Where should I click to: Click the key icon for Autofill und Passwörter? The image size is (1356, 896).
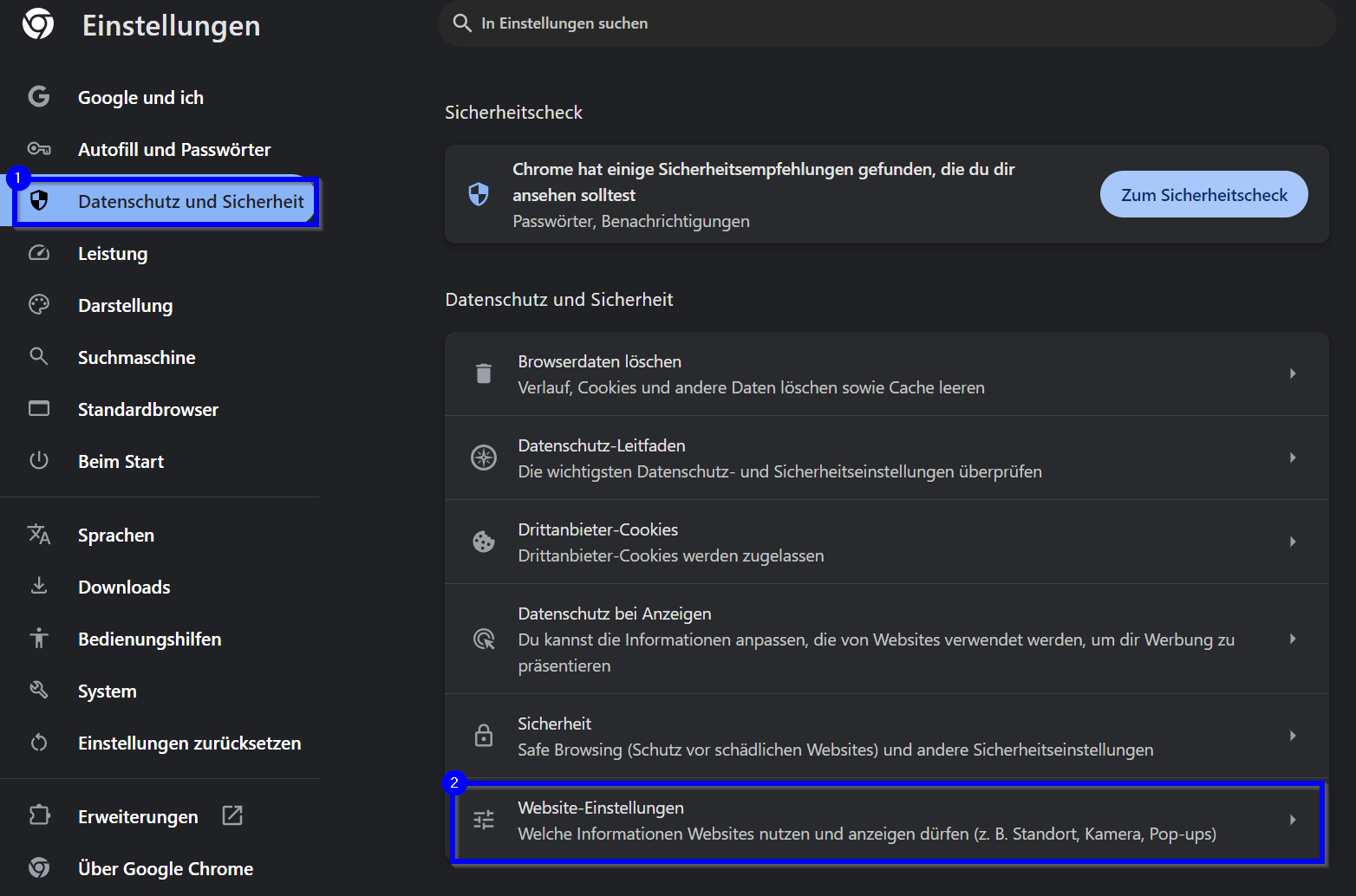[39, 149]
